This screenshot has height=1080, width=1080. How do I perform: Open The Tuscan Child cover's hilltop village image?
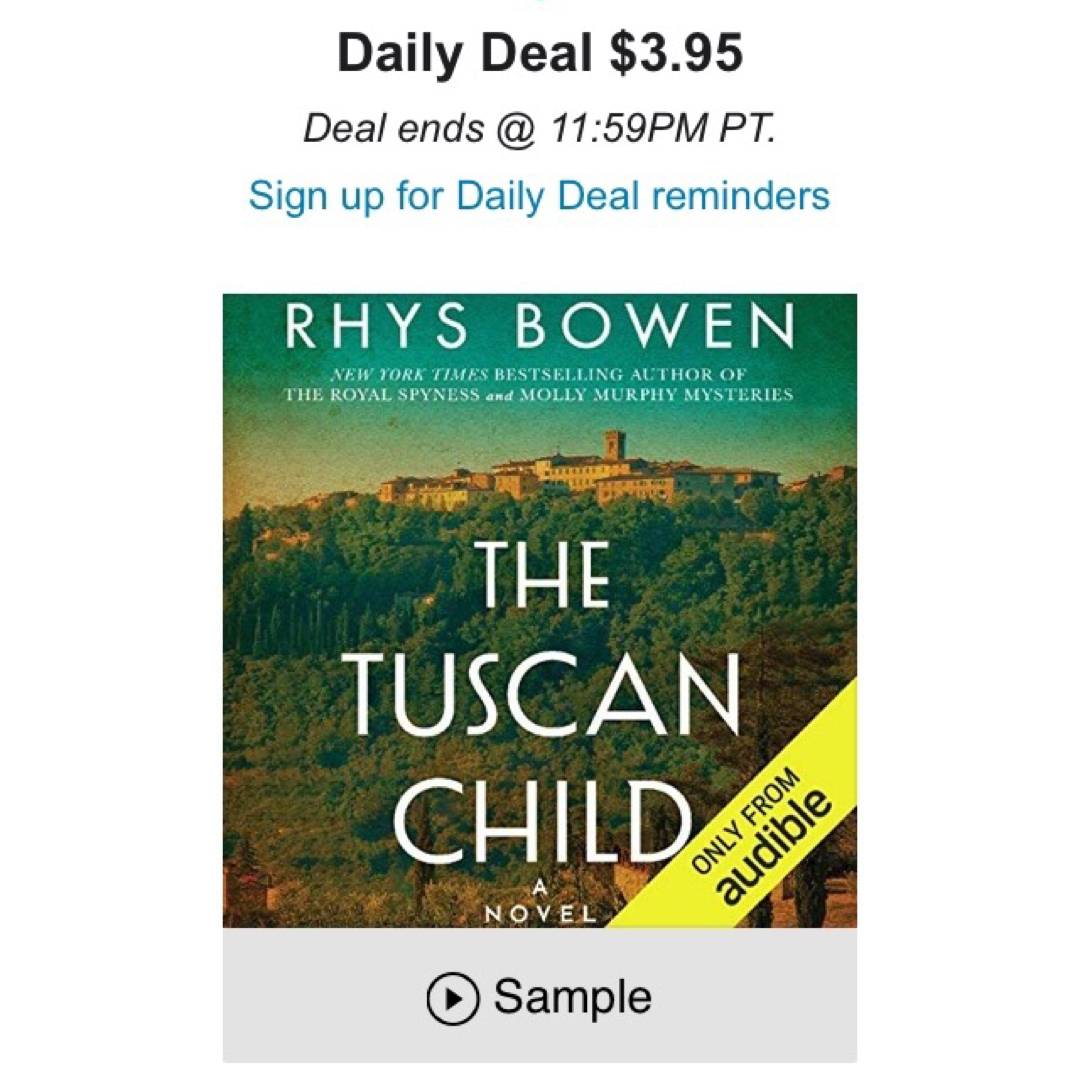tap(580, 468)
